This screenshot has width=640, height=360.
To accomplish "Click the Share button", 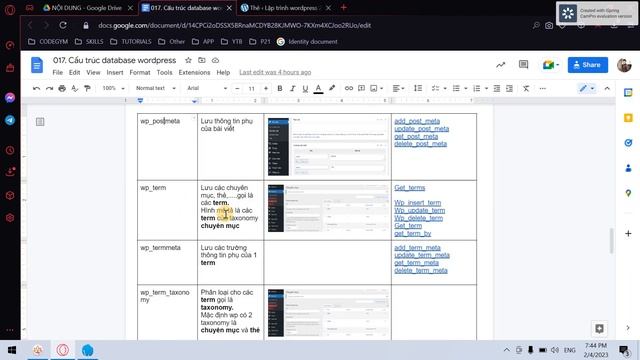I will coord(587,65).
